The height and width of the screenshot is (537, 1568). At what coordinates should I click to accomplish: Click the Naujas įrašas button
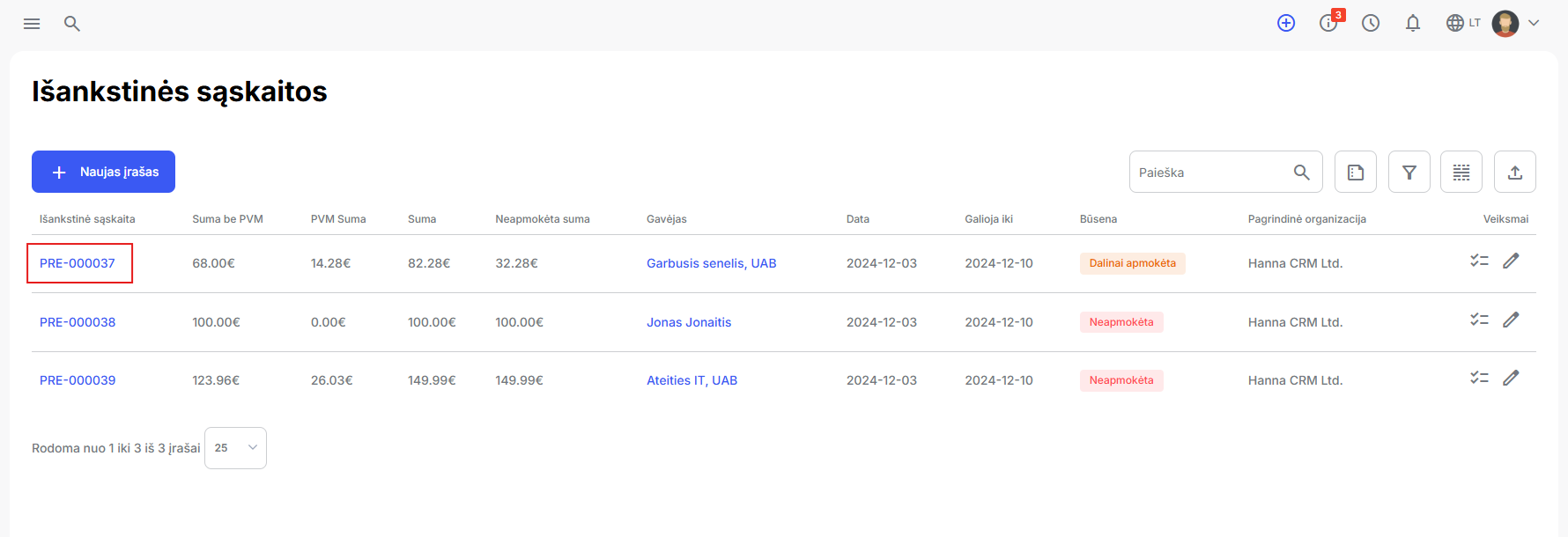pyautogui.click(x=103, y=172)
